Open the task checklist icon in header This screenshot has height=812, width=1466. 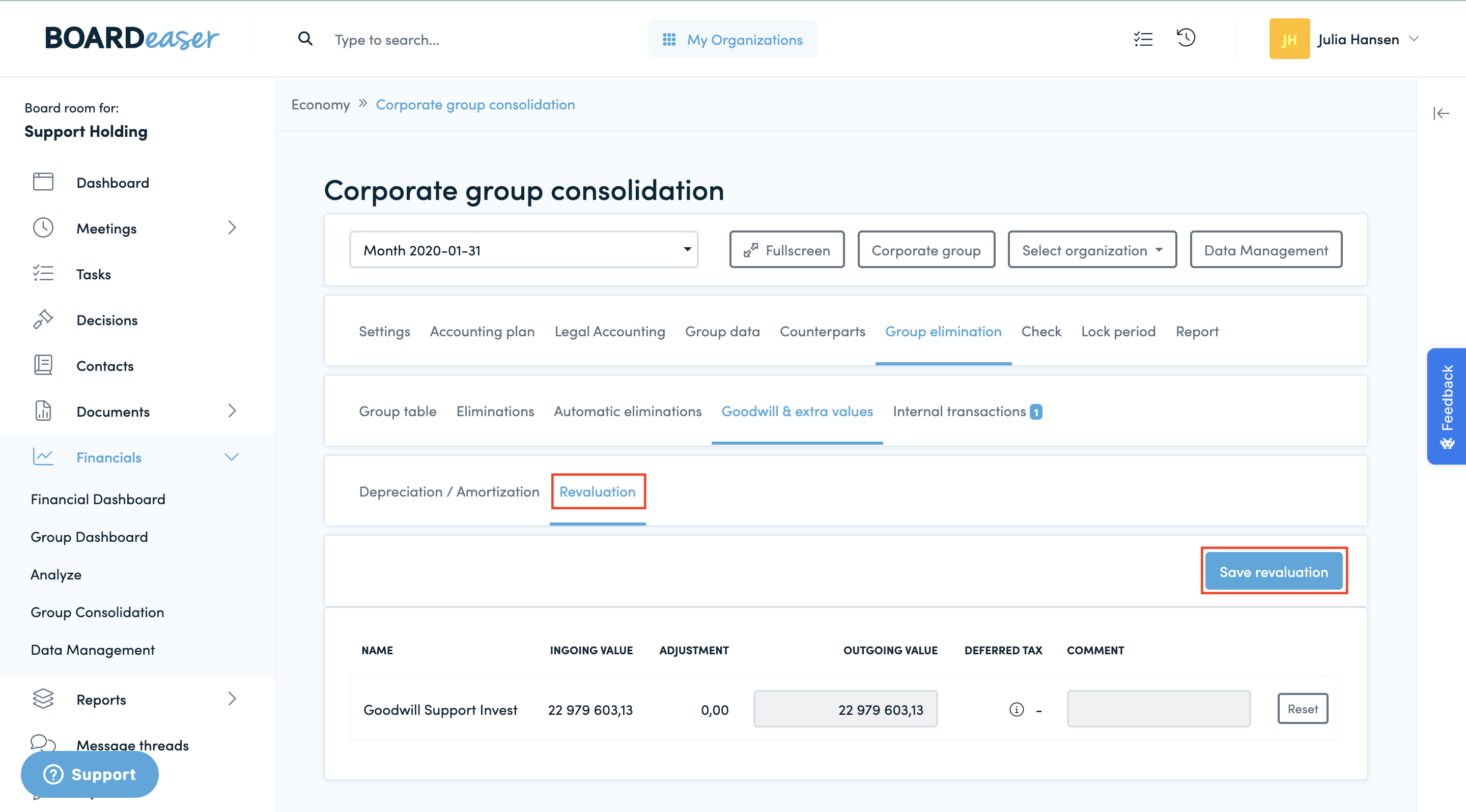tap(1143, 39)
